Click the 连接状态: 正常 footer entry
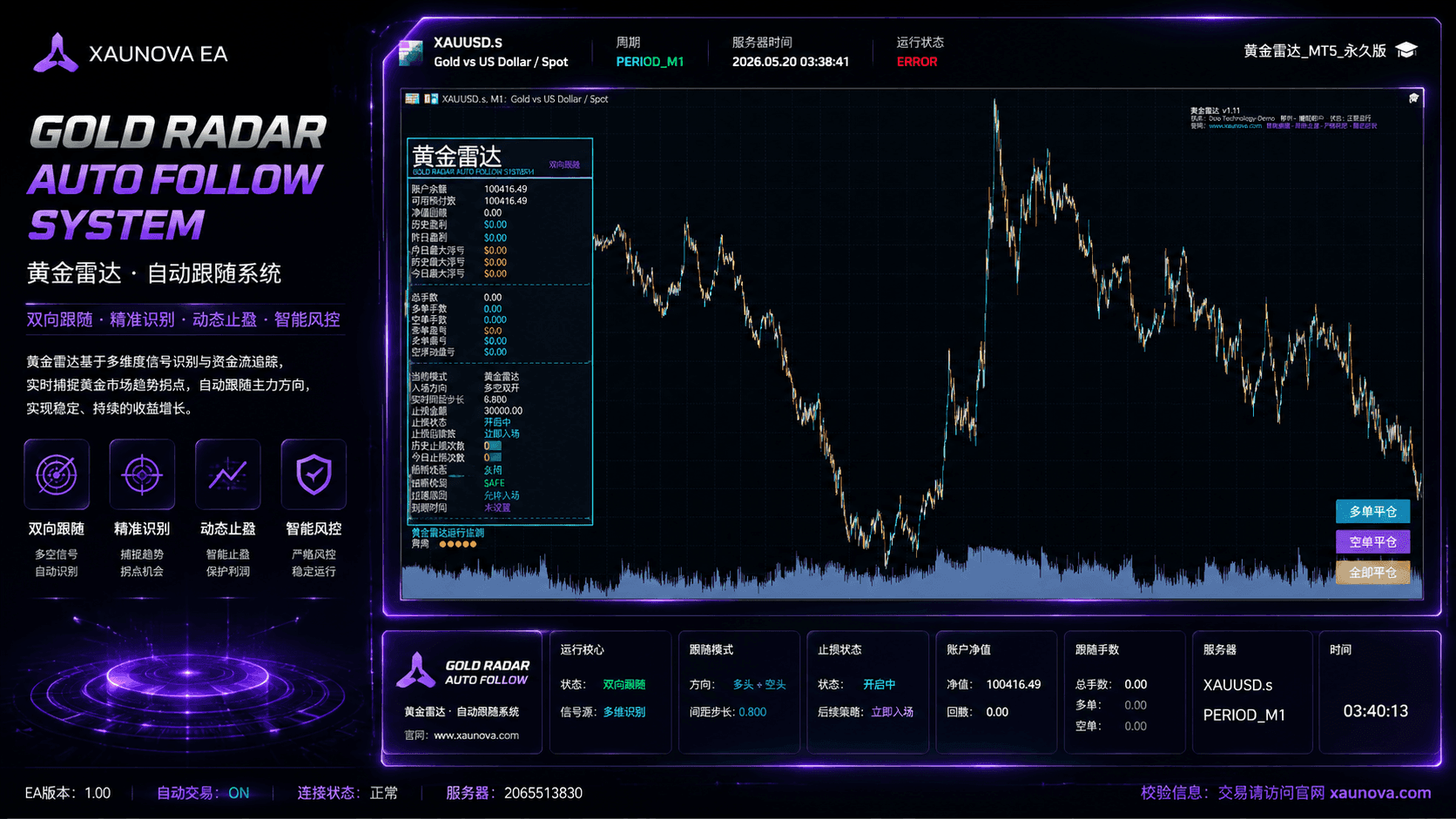The height and width of the screenshot is (819, 1456). coord(347,793)
